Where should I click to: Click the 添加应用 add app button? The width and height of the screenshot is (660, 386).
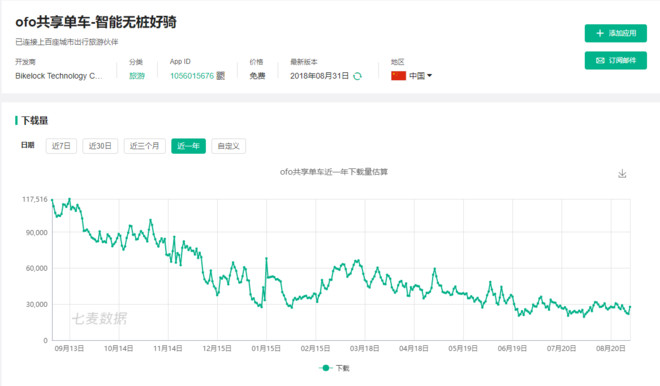click(615, 33)
